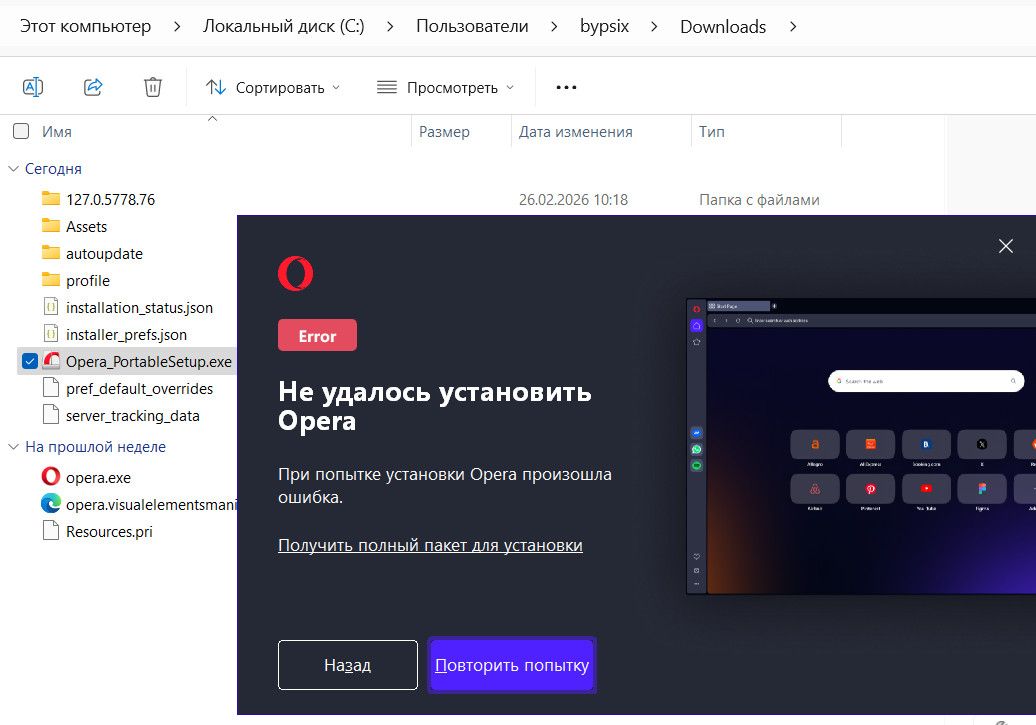Sort by the Размер column header
Image resolution: width=1036 pixels, height=725 pixels.
point(444,132)
